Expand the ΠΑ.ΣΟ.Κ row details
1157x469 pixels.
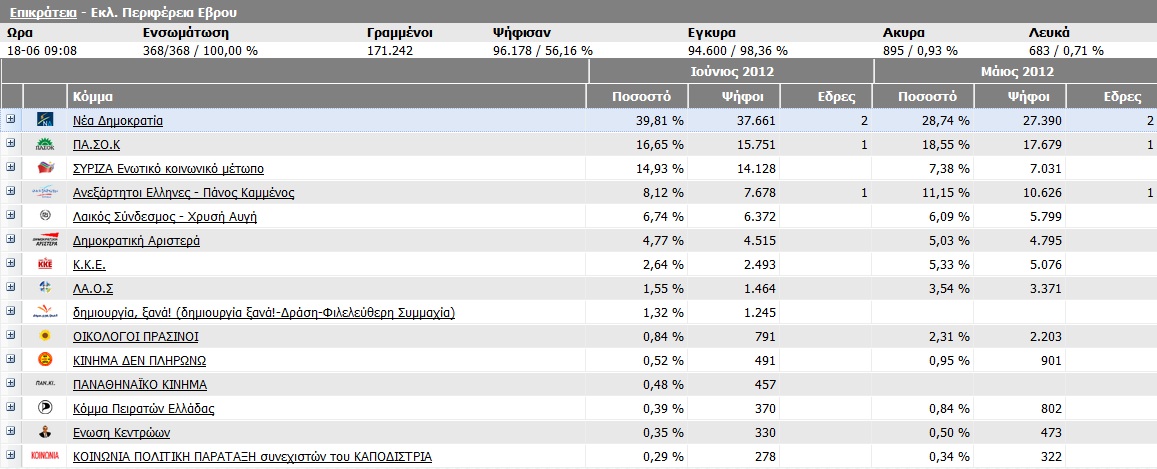point(11,144)
